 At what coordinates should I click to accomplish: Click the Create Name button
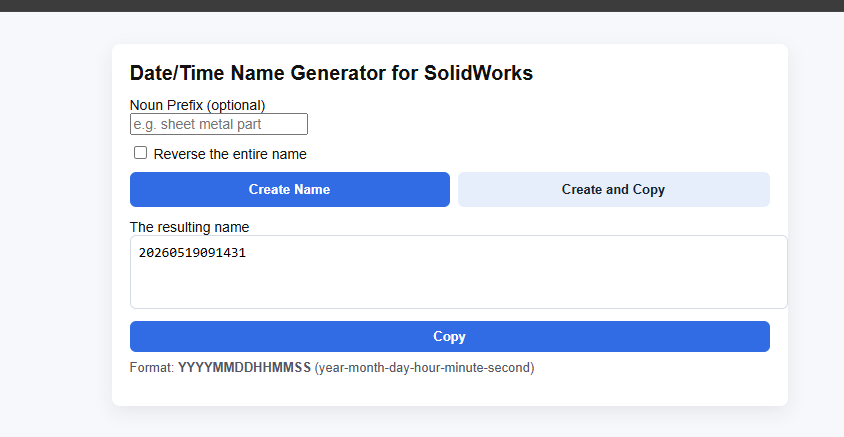(x=290, y=189)
